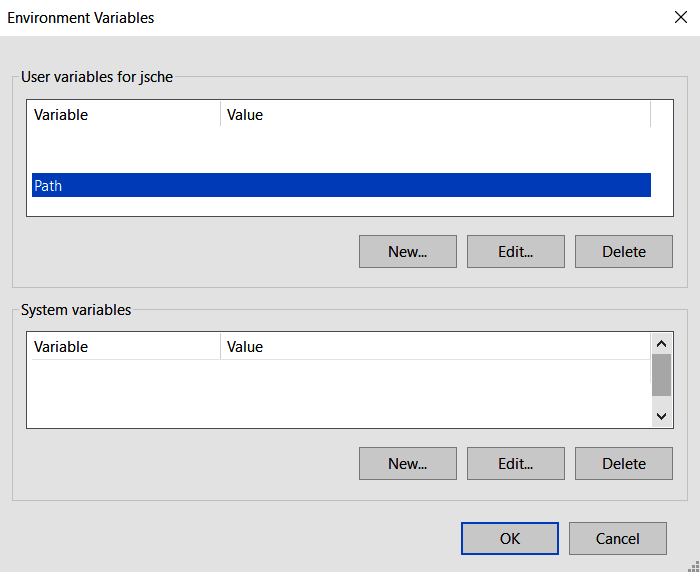
Task: Sort system variables by Value column header
Action: (435, 347)
